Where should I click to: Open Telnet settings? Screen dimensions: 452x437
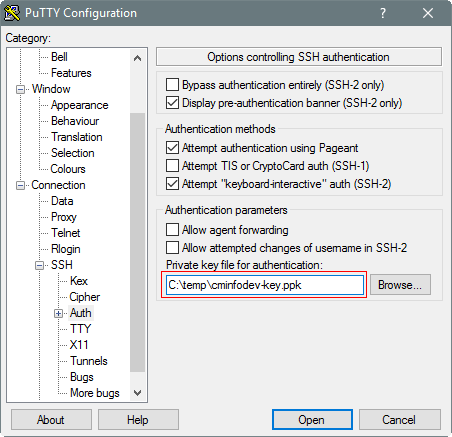(x=66, y=233)
